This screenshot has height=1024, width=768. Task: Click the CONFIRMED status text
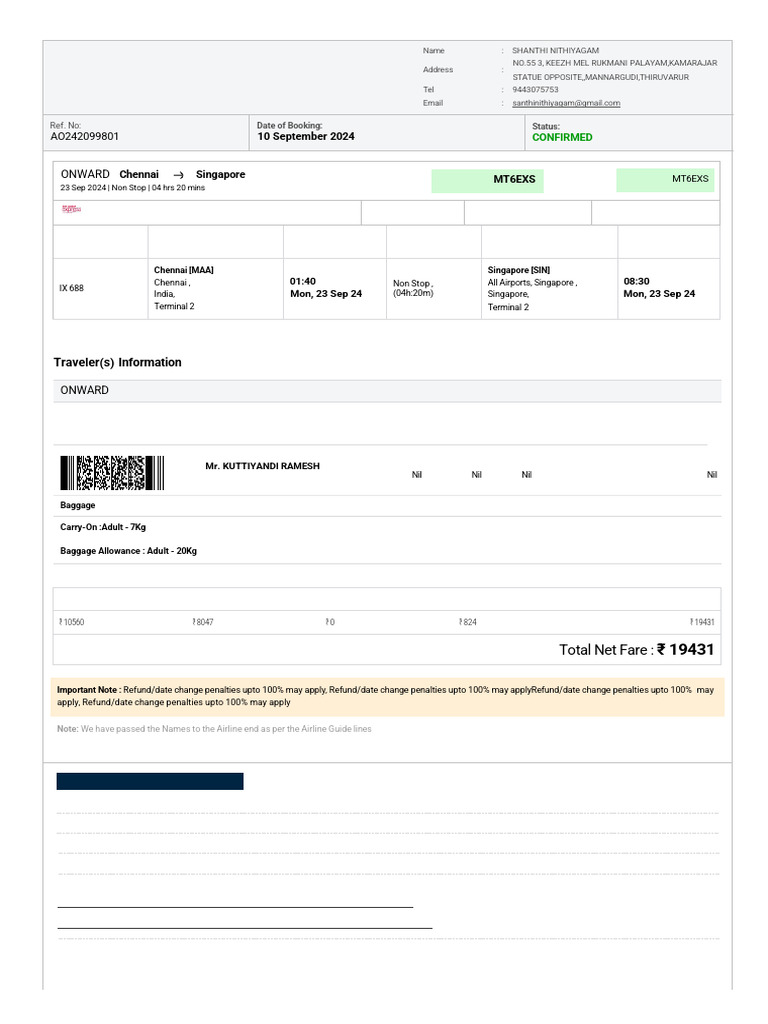point(562,137)
